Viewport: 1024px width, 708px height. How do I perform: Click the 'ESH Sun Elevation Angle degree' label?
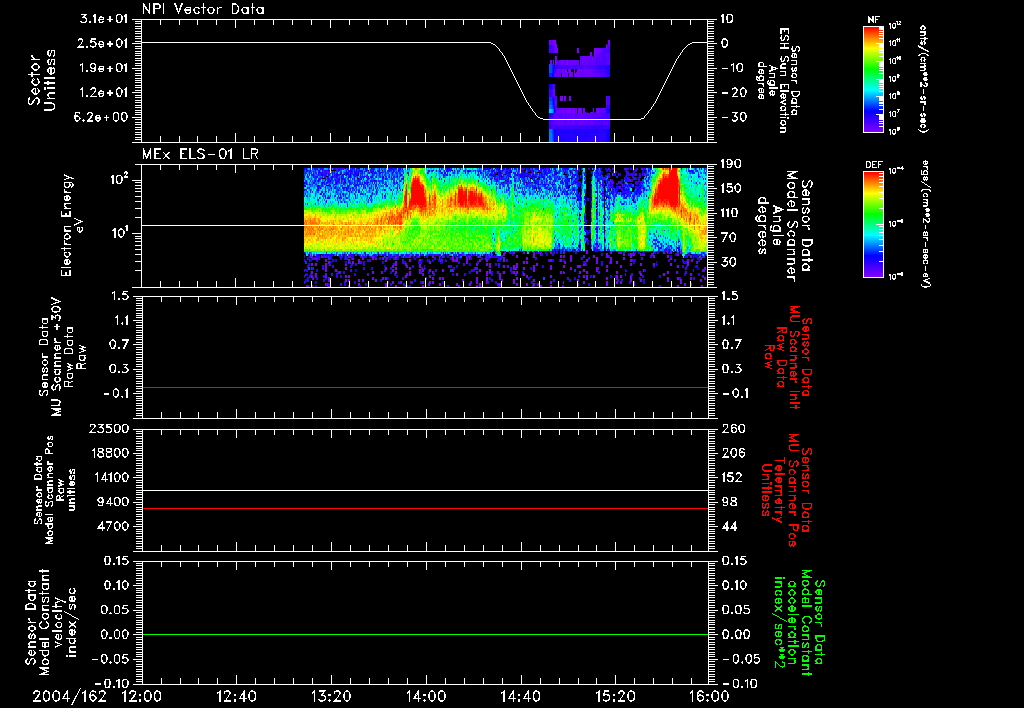coord(776,80)
